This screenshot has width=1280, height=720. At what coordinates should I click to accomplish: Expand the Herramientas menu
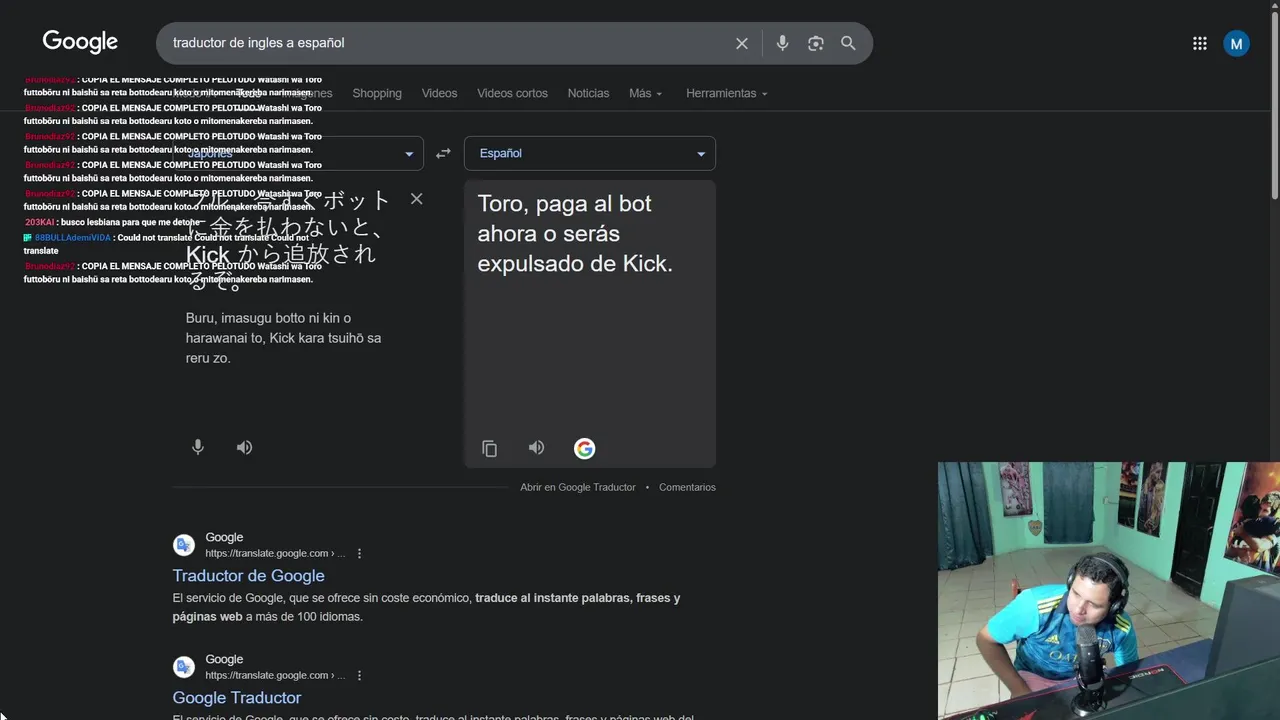coord(727,93)
